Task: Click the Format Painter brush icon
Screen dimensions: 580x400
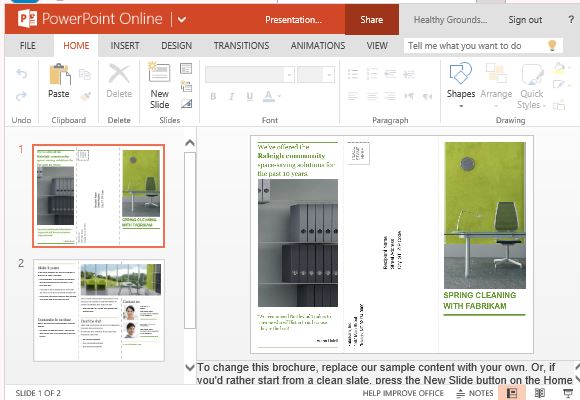Action: click(x=85, y=96)
